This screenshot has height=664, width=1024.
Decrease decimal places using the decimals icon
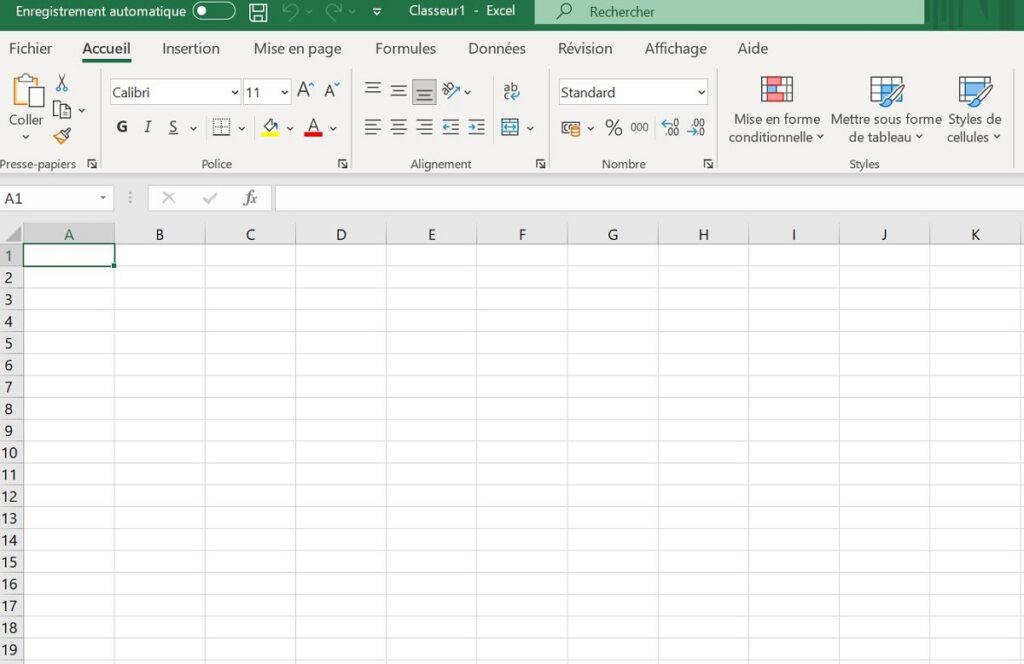tap(698, 127)
